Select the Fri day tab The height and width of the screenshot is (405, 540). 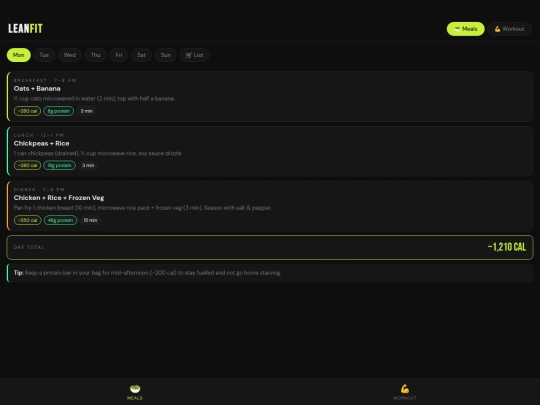point(119,55)
